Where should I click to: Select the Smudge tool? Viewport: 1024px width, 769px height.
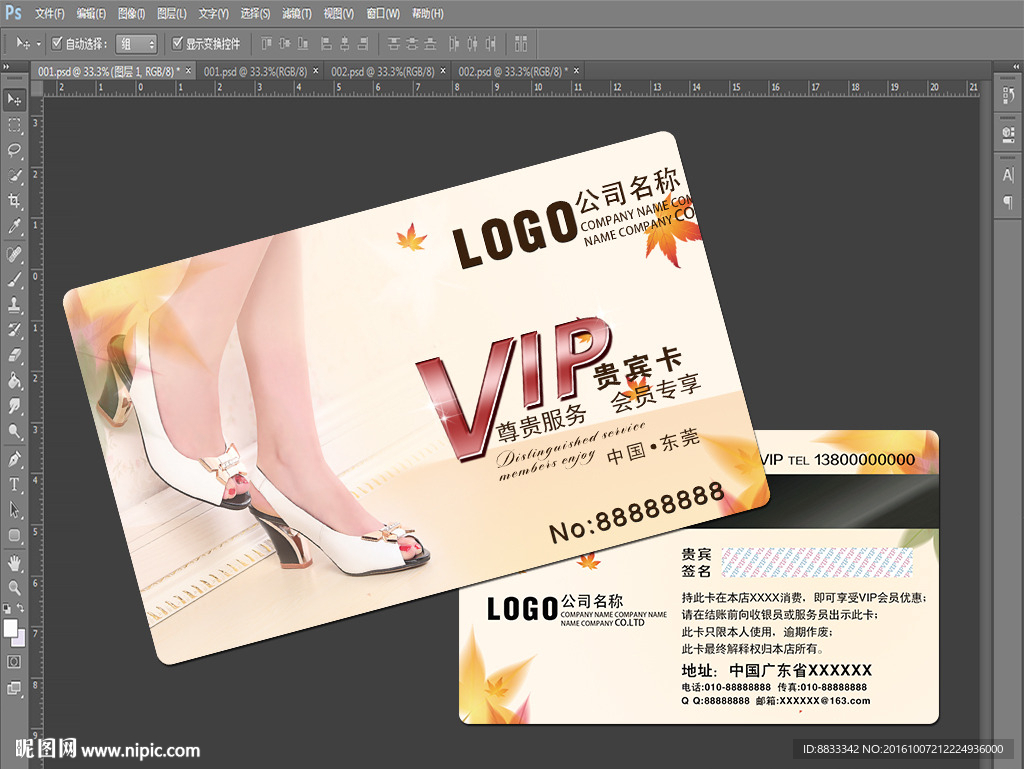pos(14,406)
